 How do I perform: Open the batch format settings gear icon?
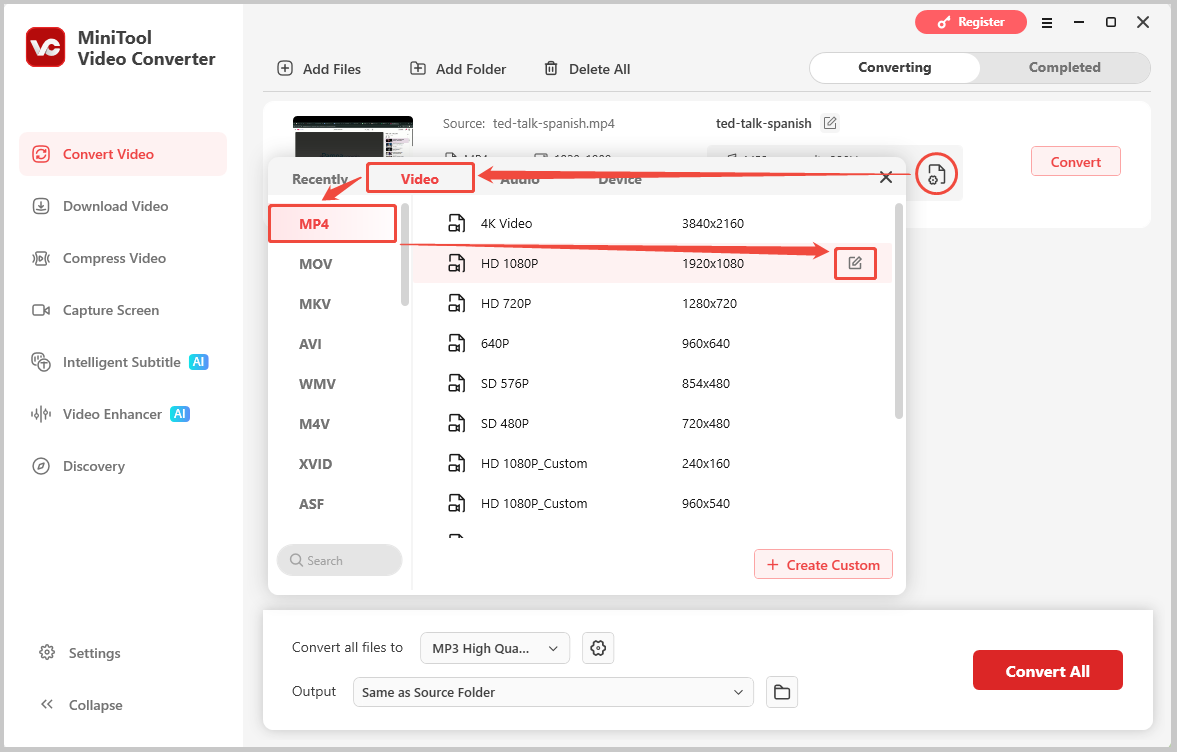pyautogui.click(x=598, y=648)
